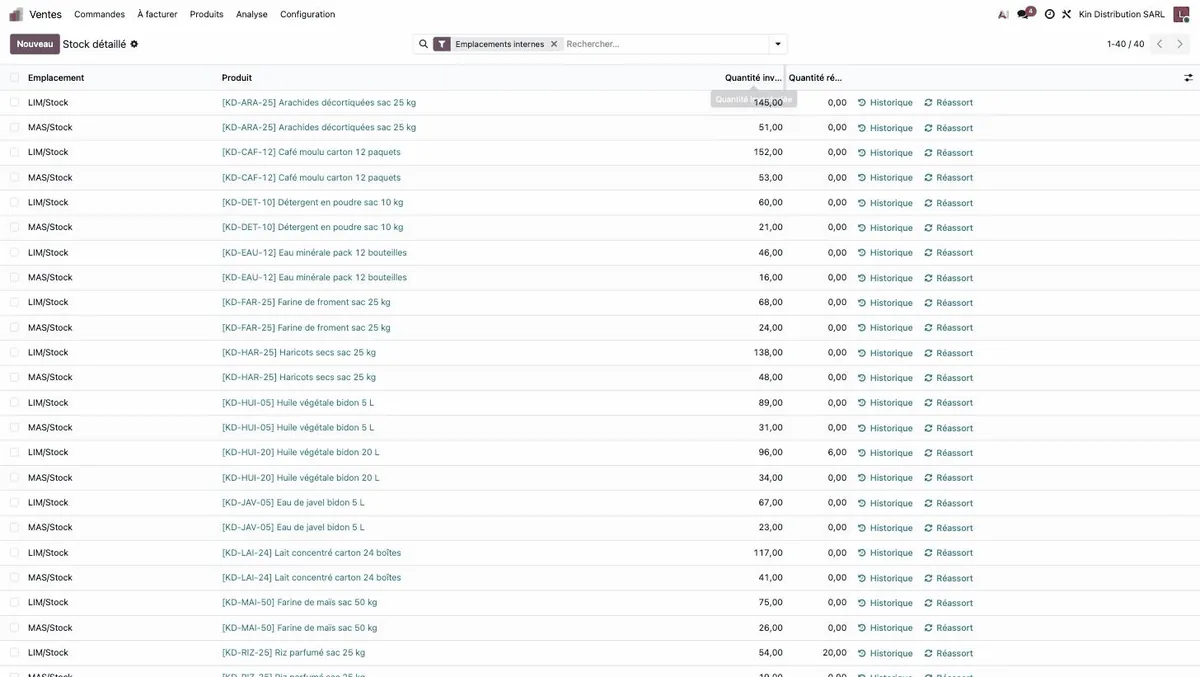Open the Kin Distribution SARL company switcher
The image size is (1200, 677).
(1122, 14)
